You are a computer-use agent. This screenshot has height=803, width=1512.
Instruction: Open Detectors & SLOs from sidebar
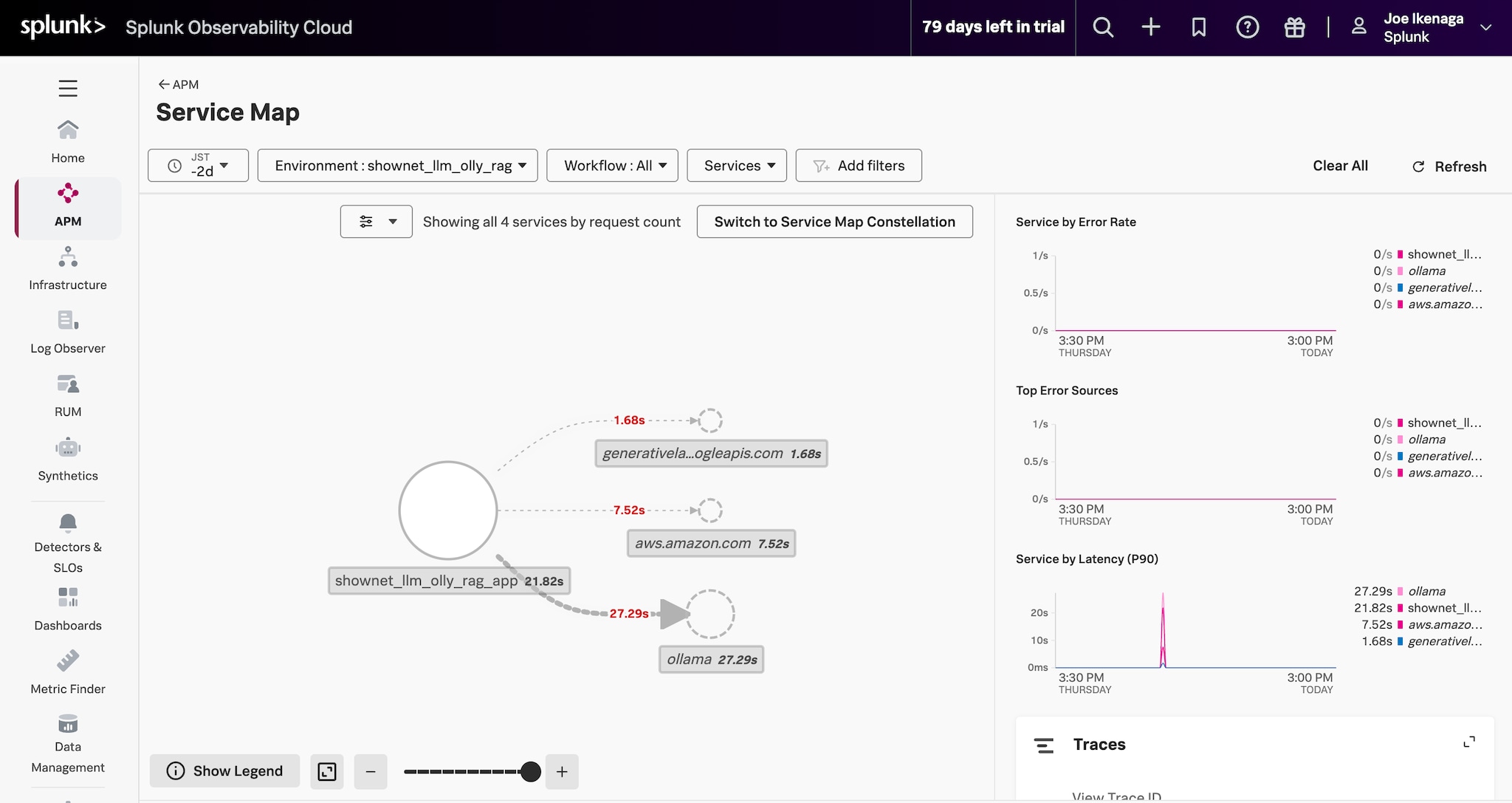coord(68,544)
